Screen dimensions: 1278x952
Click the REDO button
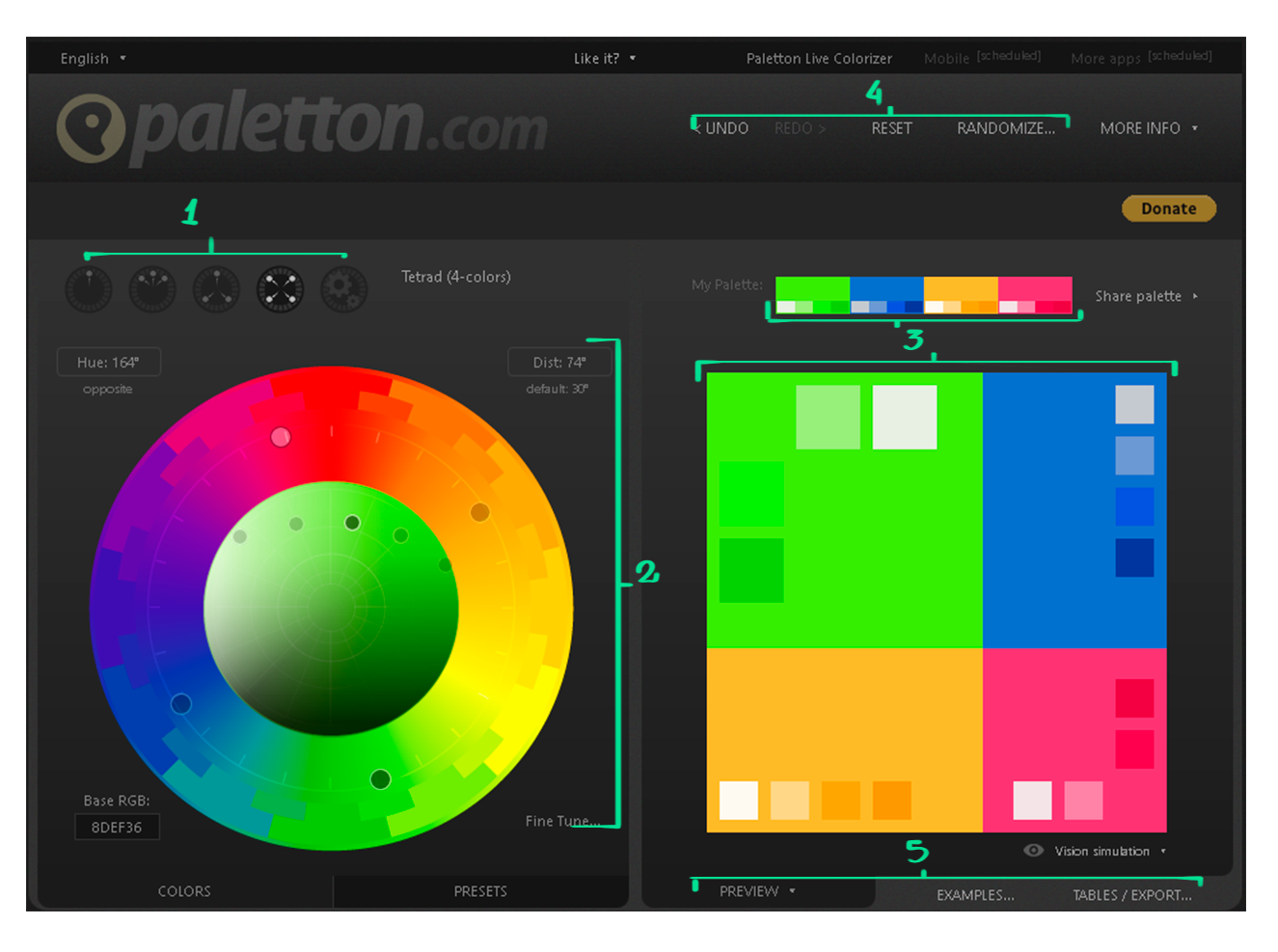point(800,128)
